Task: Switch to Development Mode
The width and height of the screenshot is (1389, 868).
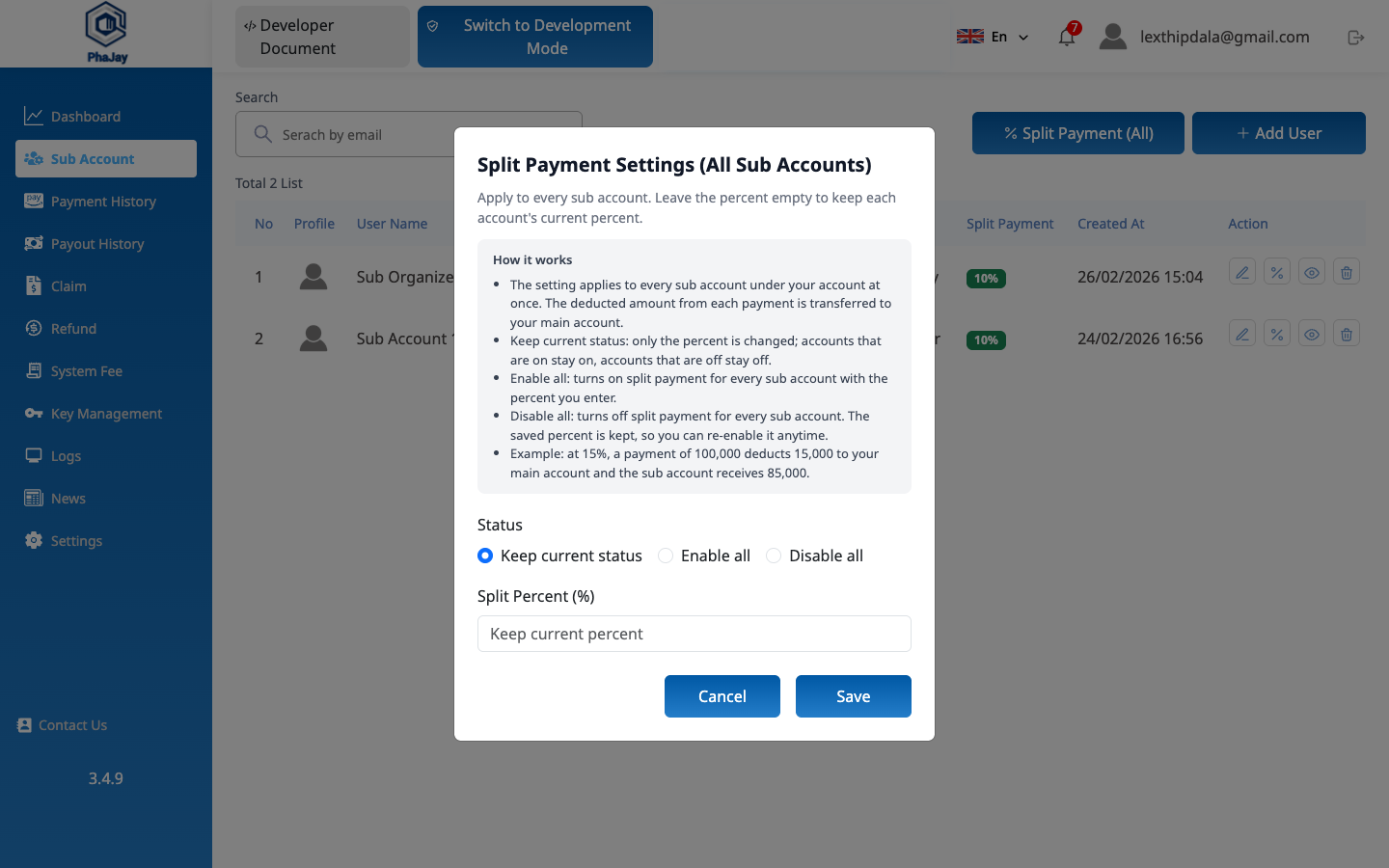Action: (535, 37)
